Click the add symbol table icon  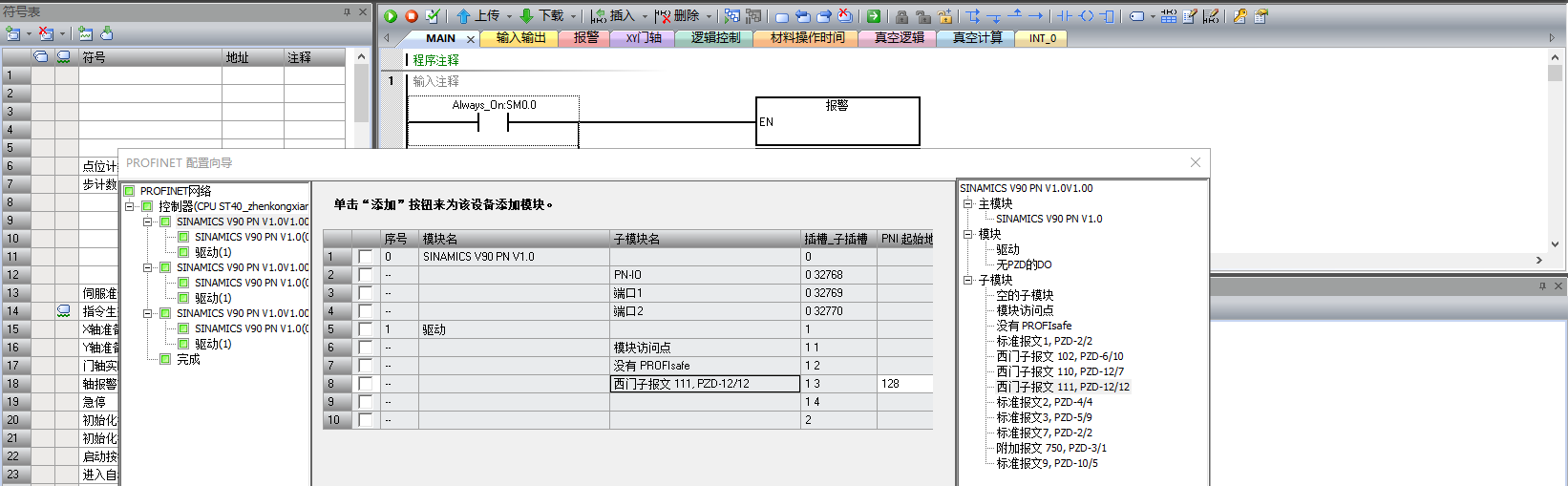[x=13, y=33]
